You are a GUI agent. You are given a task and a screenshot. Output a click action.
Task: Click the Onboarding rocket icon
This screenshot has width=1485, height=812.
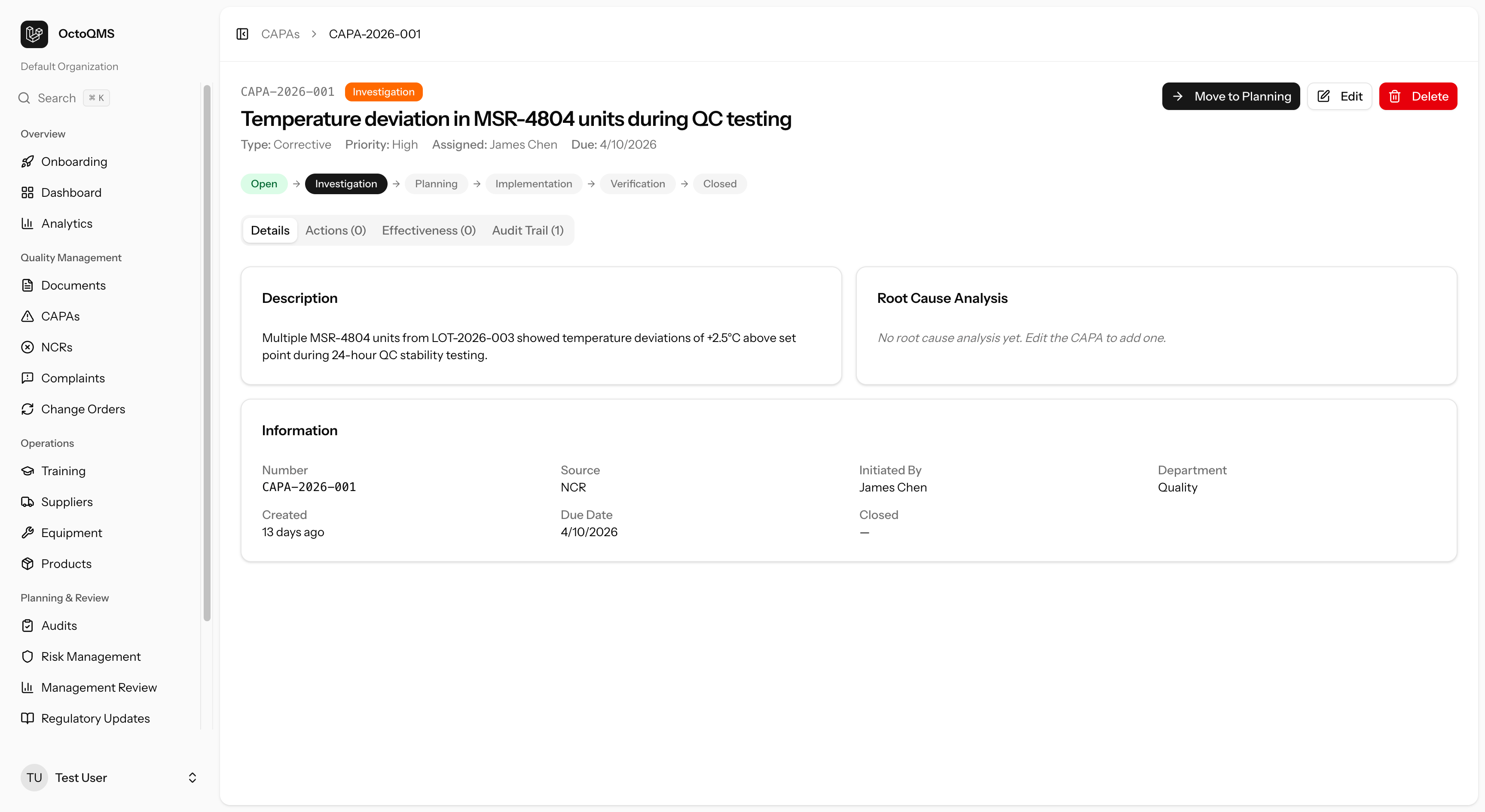click(x=27, y=162)
